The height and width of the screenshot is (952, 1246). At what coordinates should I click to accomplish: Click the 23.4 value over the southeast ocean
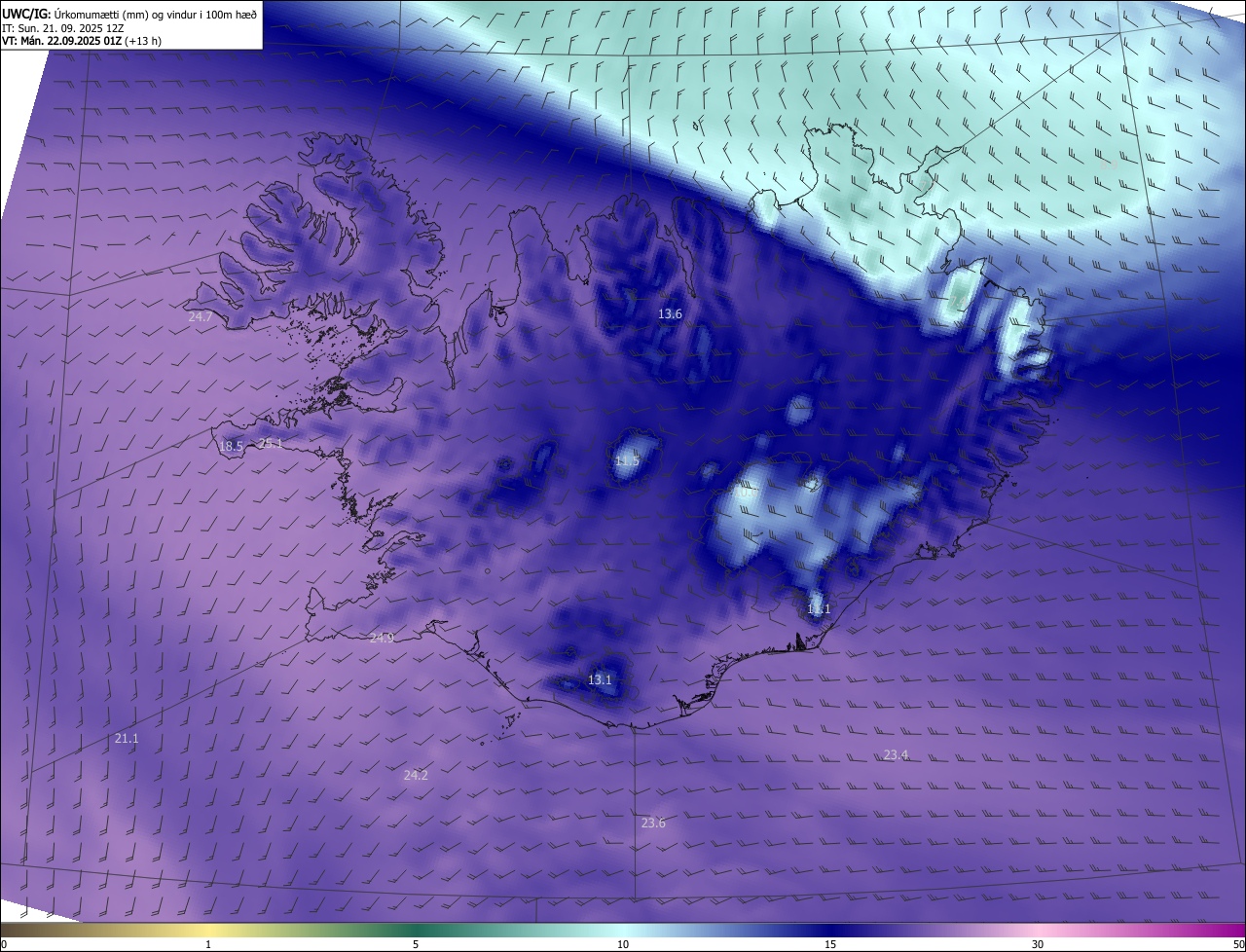coord(896,755)
